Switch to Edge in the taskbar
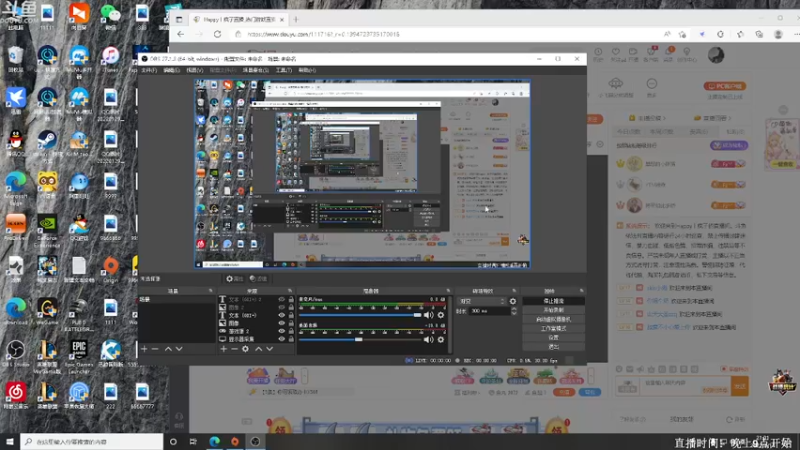This screenshot has height=450, width=800. (x=214, y=442)
